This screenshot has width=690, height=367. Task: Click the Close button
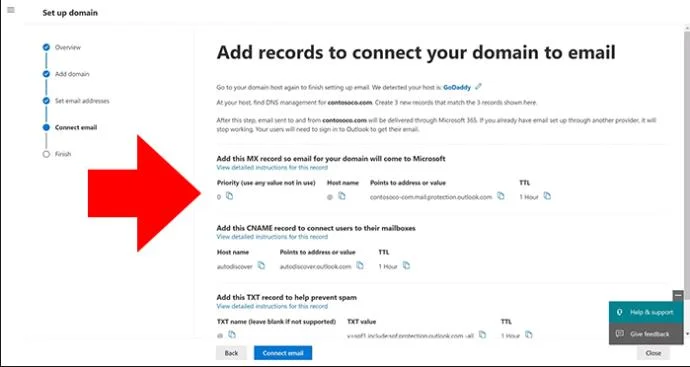coord(653,353)
